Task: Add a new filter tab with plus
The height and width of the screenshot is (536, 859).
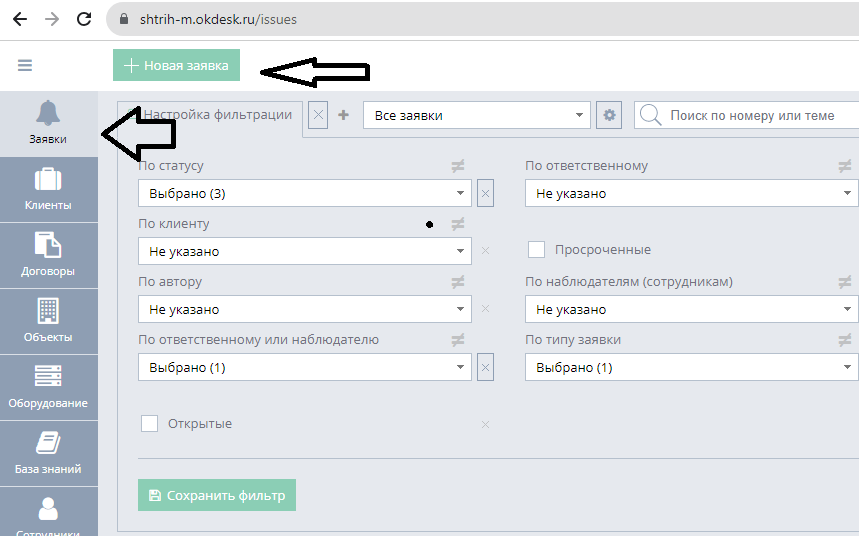Action: 343,115
